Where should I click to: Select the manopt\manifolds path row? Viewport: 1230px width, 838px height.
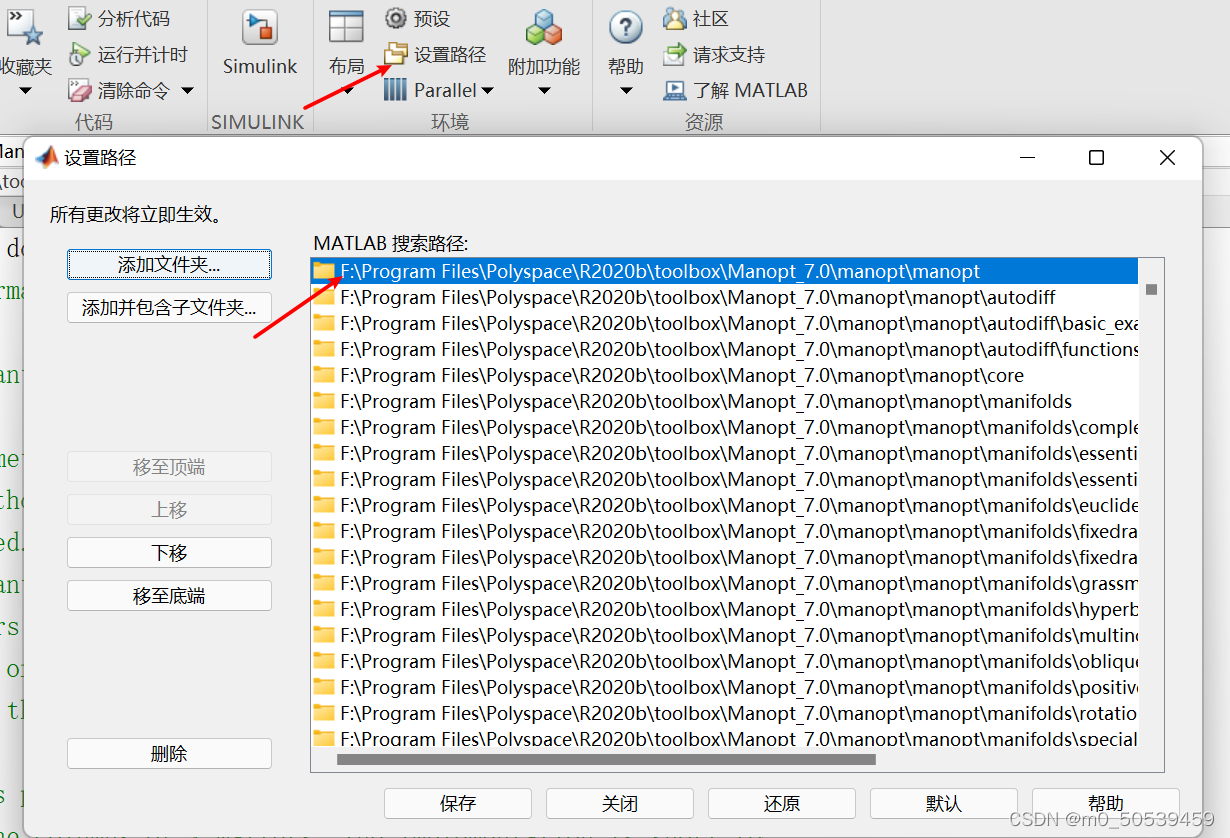(725, 401)
